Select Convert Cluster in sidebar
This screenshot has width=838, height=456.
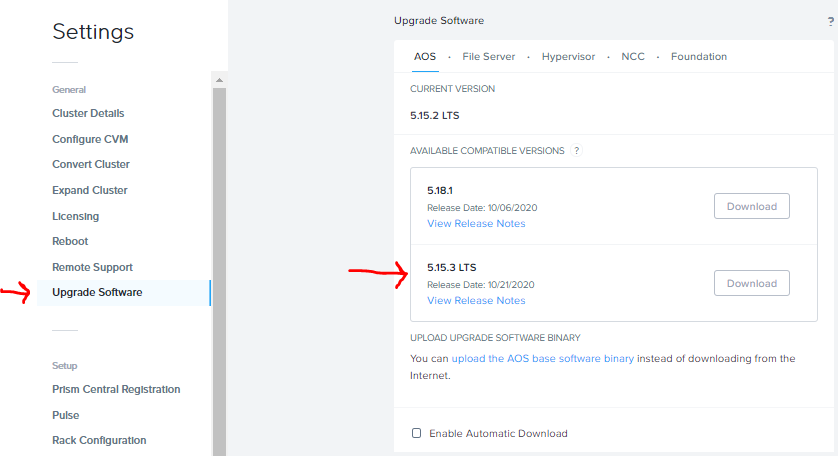pyautogui.click(x=91, y=164)
